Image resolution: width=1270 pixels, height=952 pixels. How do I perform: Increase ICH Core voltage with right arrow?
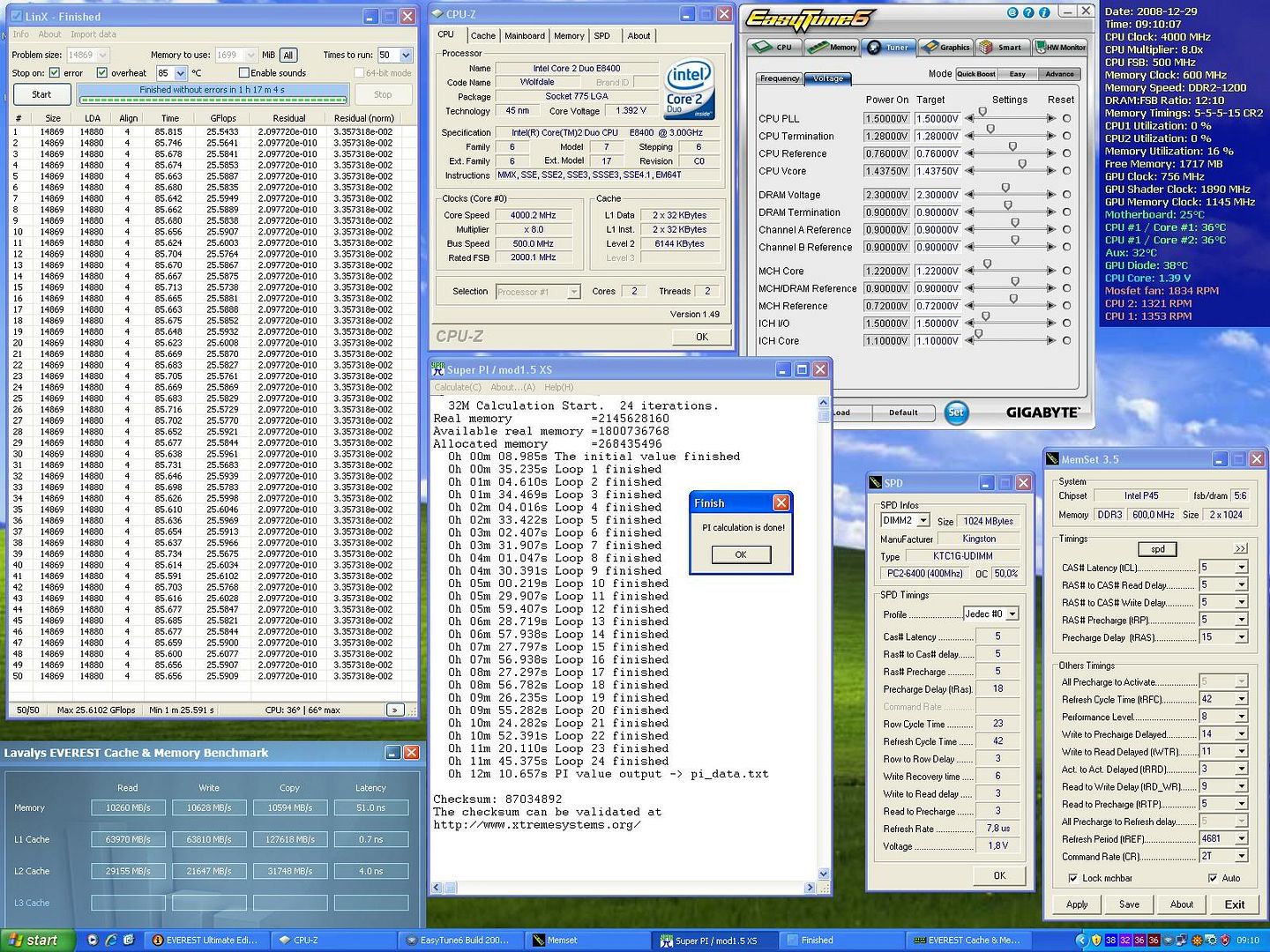pos(1050,341)
